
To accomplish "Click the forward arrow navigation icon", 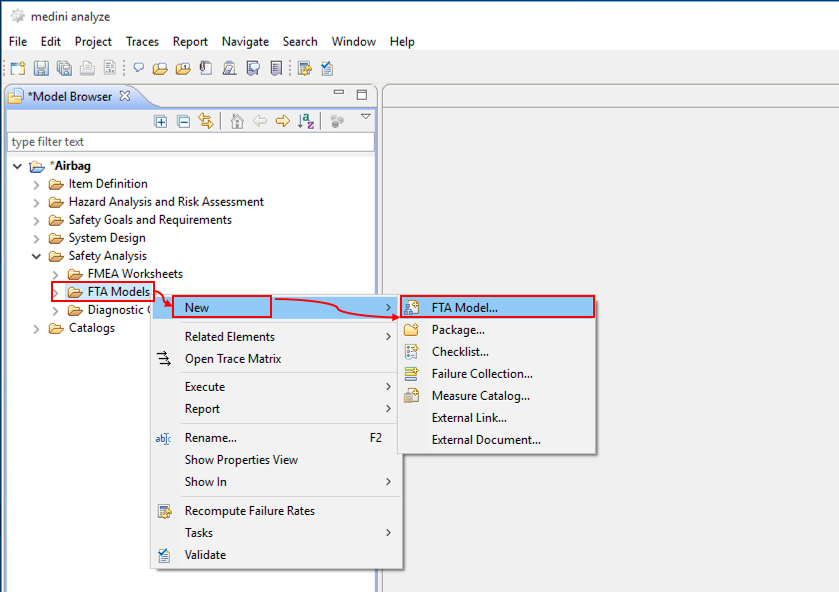I will point(283,121).
